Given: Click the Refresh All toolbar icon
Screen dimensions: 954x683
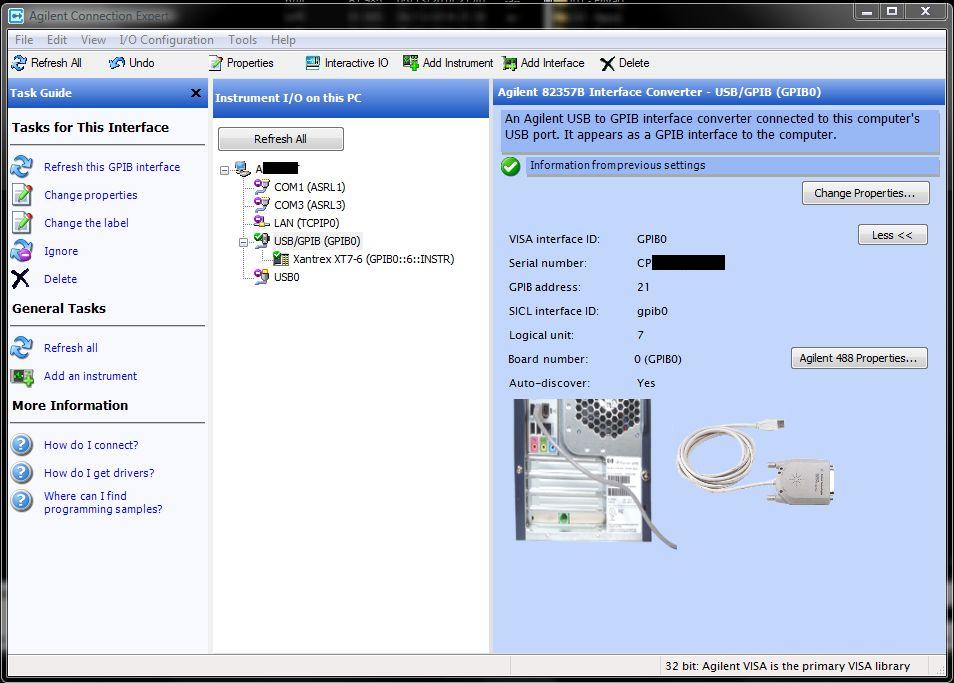Looking at the screenshot, I should pyautogui.click(x=19, y=63).
